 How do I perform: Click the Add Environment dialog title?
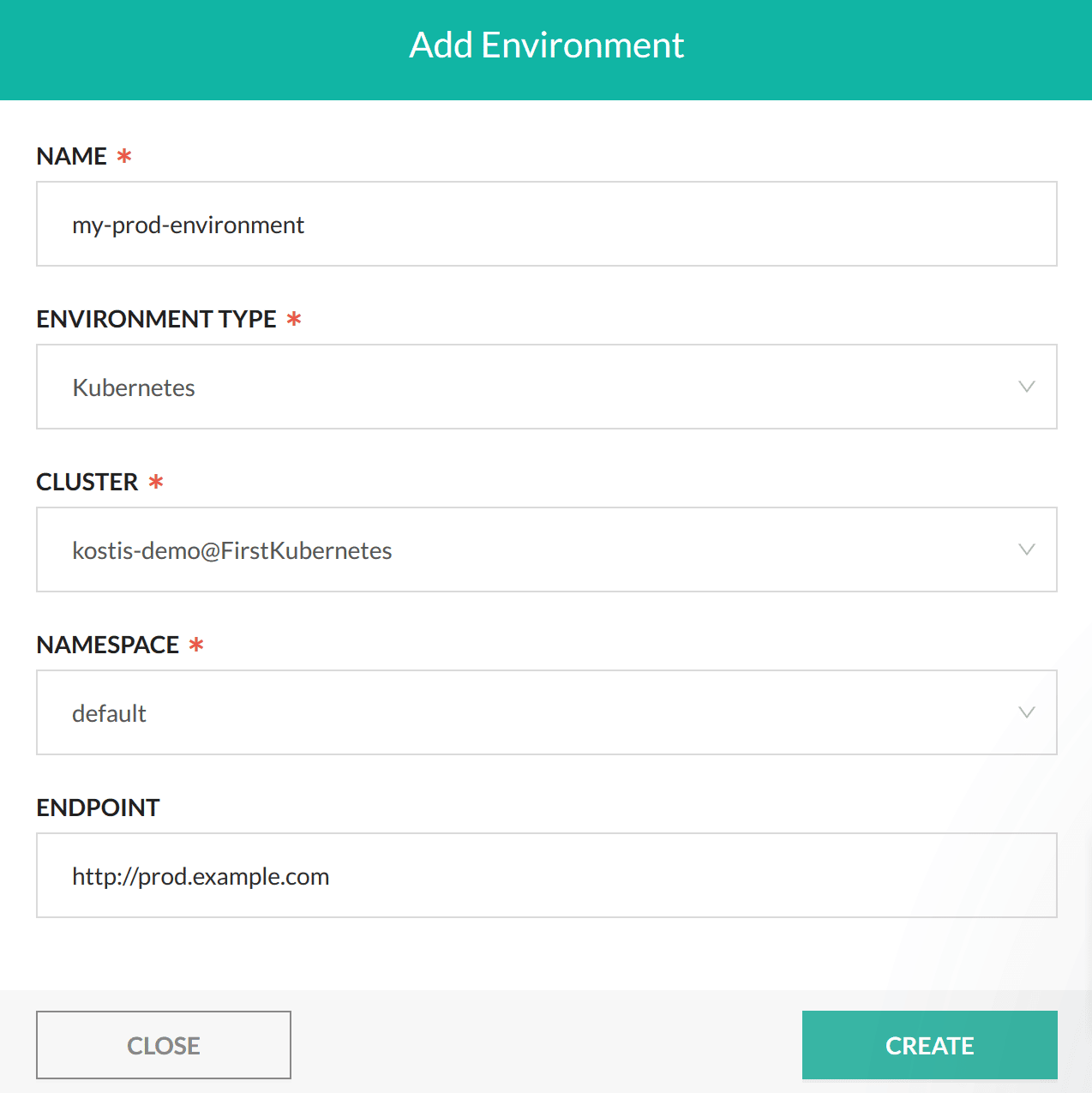(x=546, y=45)
